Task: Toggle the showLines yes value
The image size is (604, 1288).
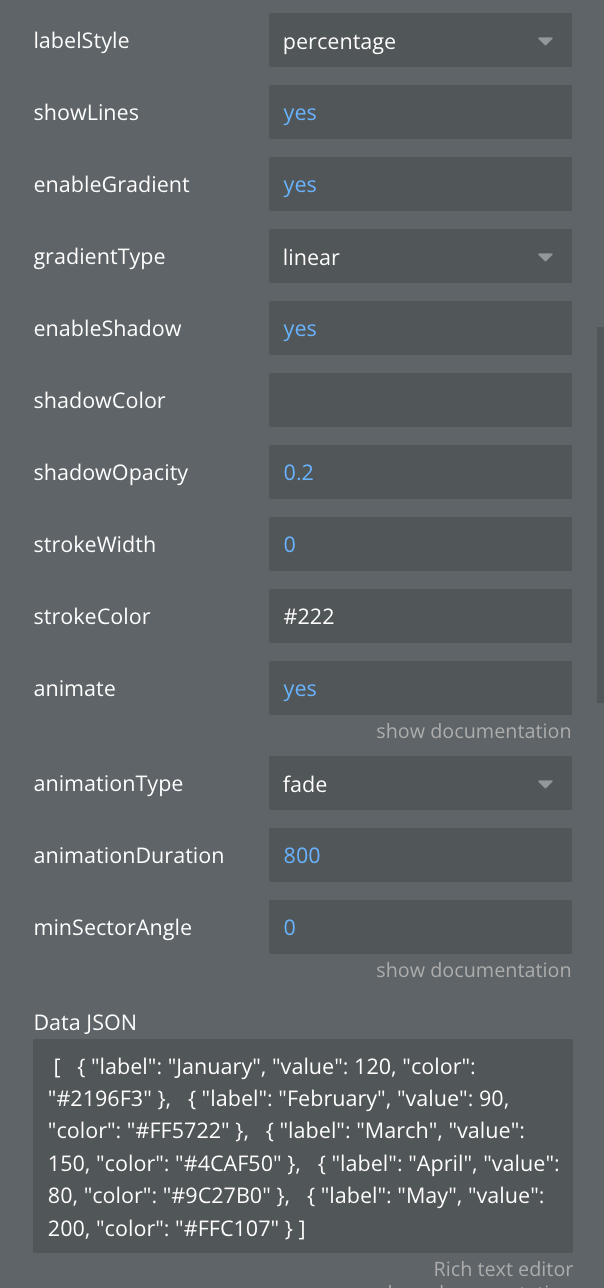Action: (419, 113)
